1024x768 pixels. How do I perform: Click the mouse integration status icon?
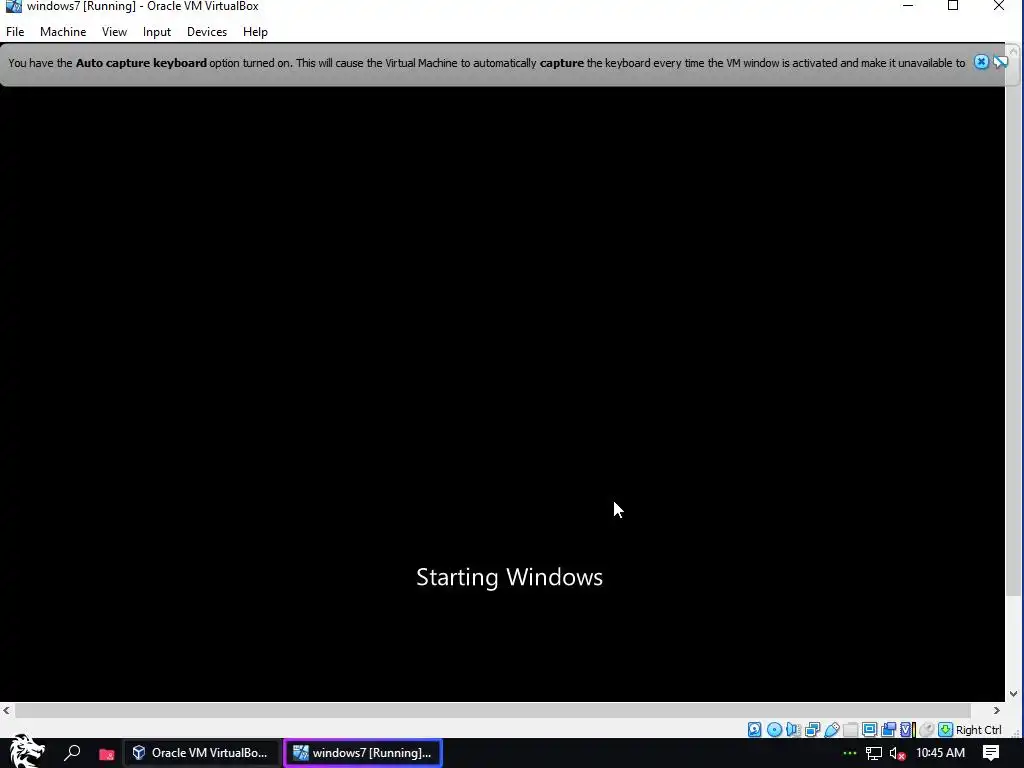click(927, 729)
